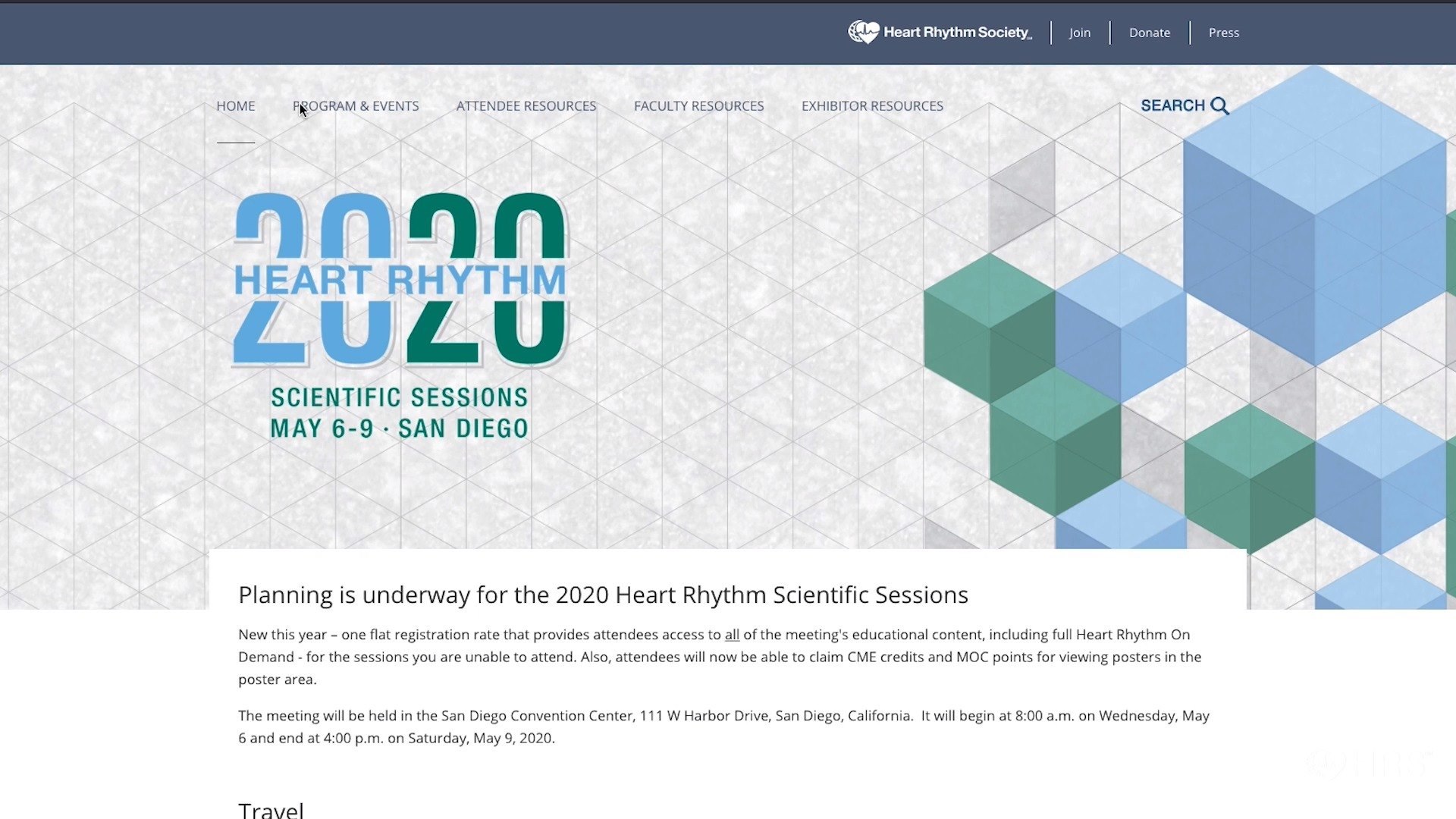The image size is (1456, 819).
Task: Open the FACULTY RESOURCES menu
Action: pyautogui.click(x=699, y=106)
